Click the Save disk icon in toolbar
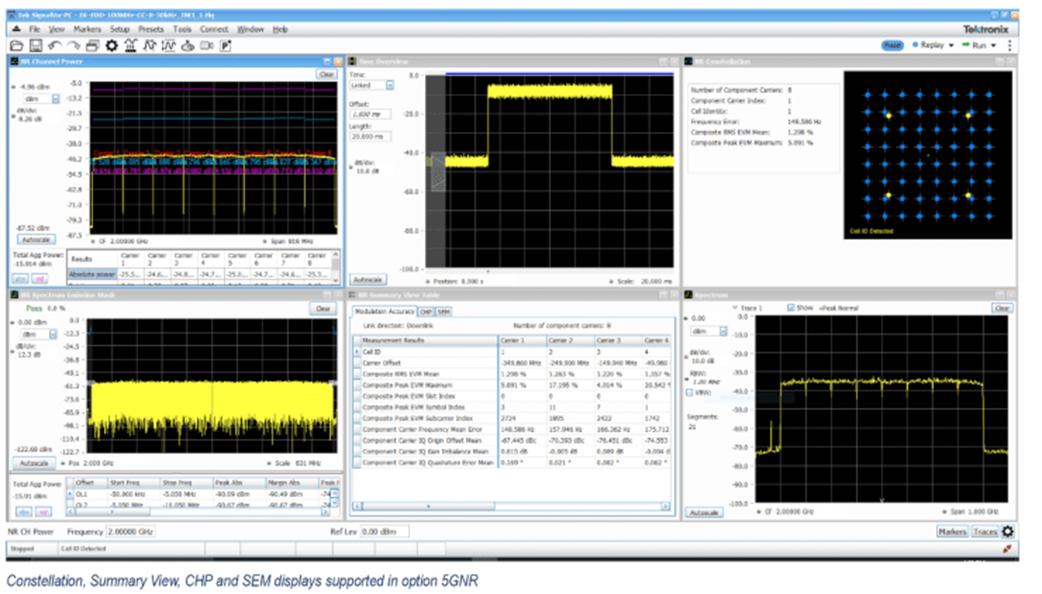This screenshot has height=594, width=1042. 35,46
